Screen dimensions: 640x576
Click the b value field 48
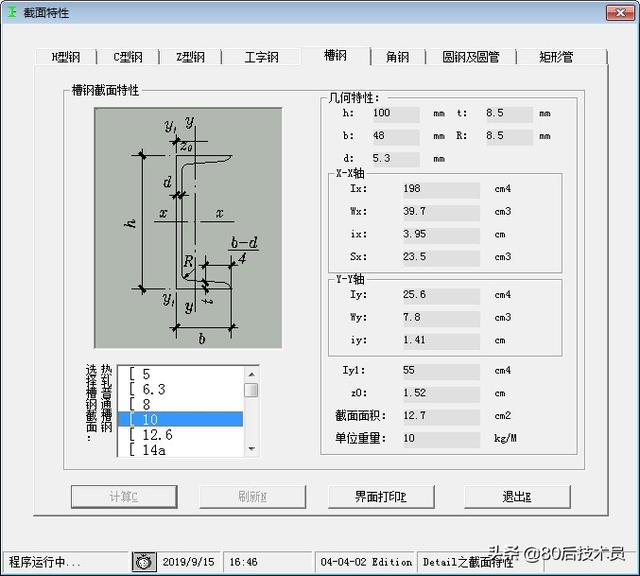[x=395, y=136]
